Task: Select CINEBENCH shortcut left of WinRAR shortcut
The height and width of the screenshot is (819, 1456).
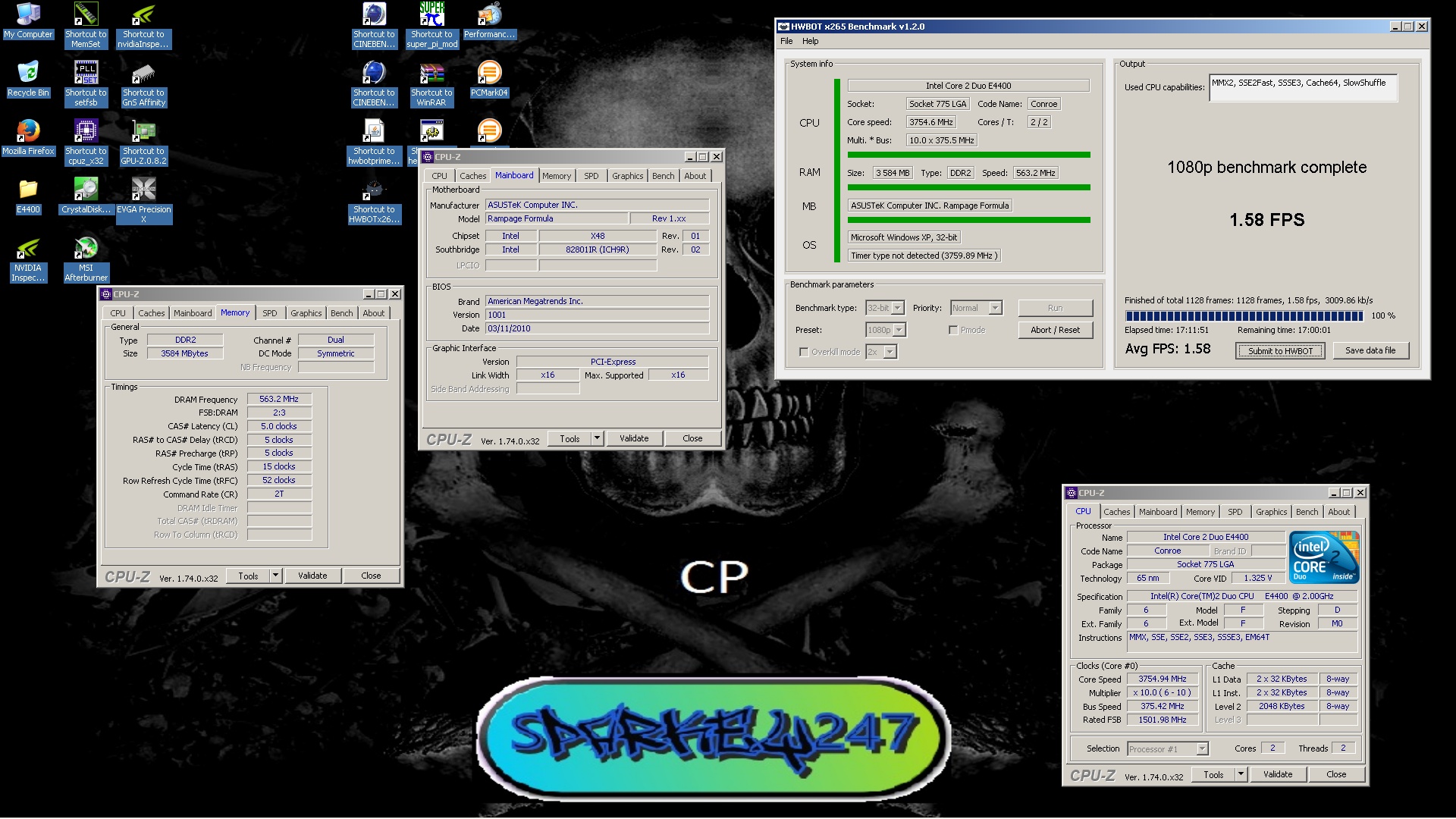Action: pyautogui.click(x=374, y=84)
